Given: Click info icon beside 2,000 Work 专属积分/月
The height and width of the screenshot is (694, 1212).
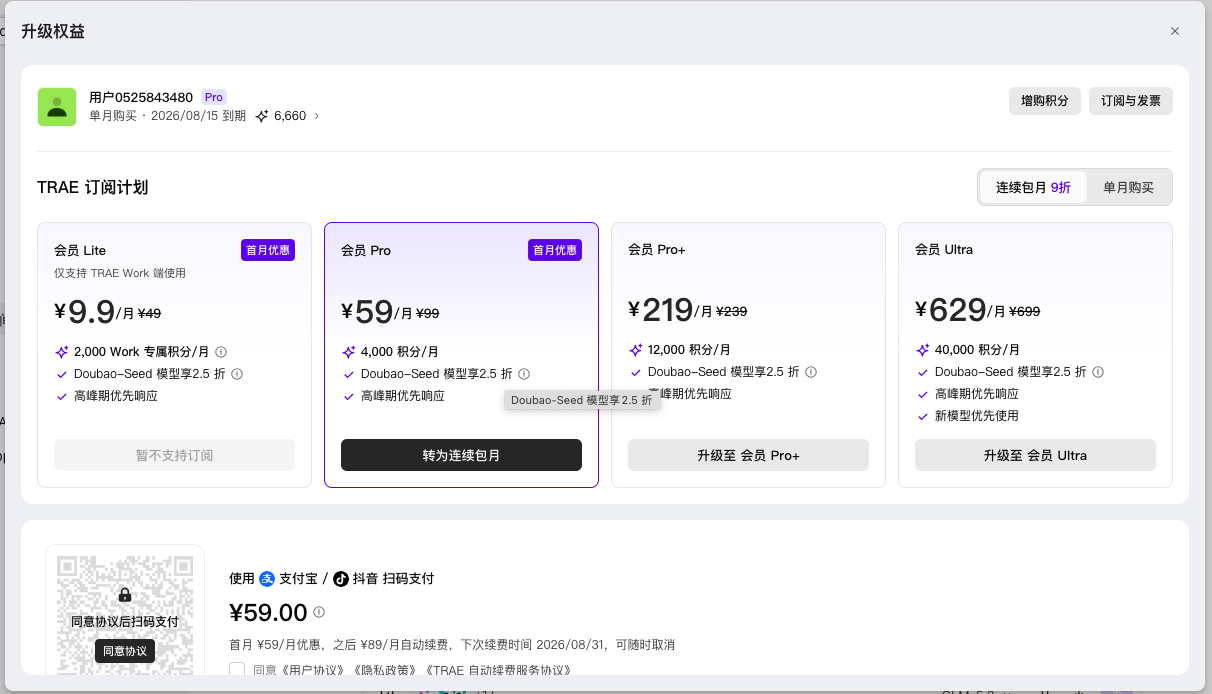Looking at the screenshot, I should click(221, 352).
